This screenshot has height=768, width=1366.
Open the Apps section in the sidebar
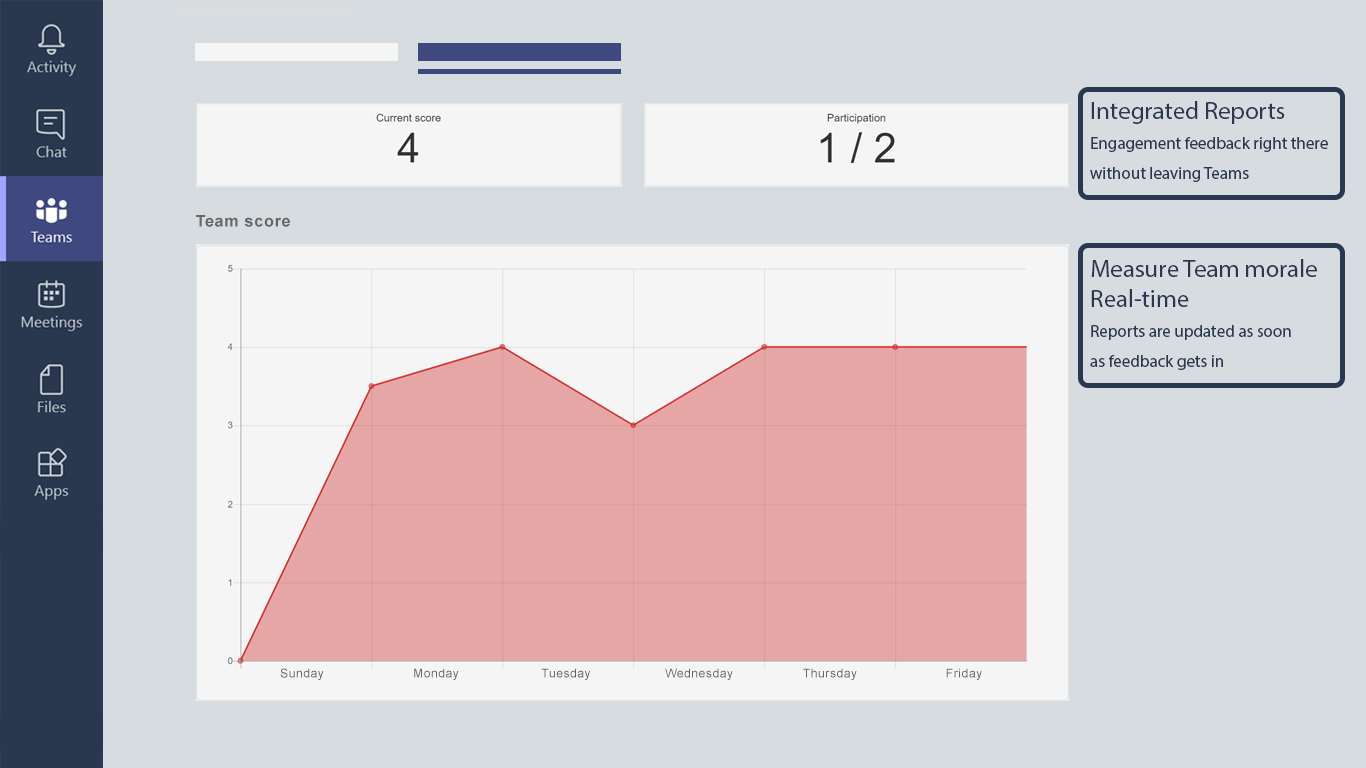[51, 473]
